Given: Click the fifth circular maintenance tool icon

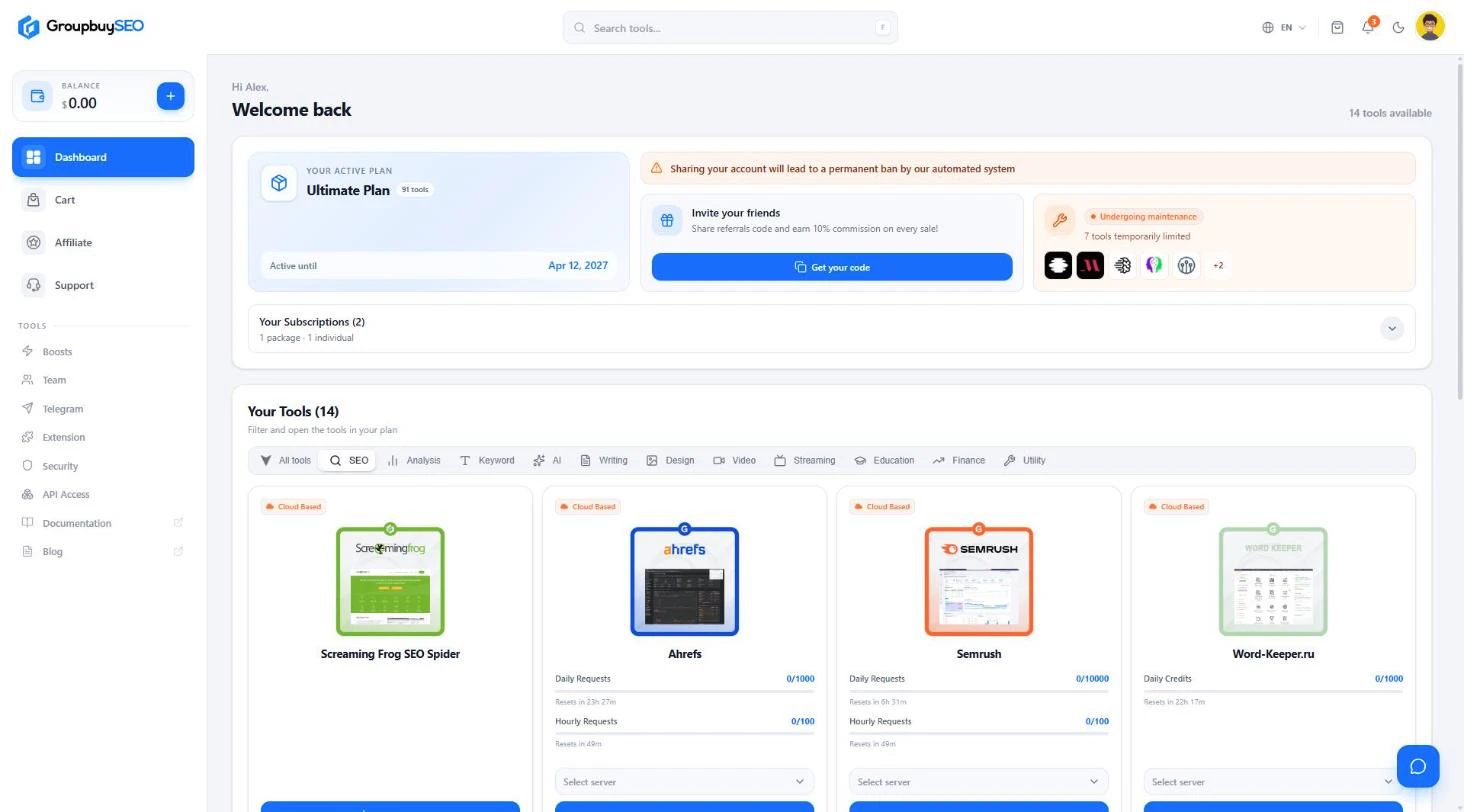Looking at the screenshot, I should point(1186,265).
